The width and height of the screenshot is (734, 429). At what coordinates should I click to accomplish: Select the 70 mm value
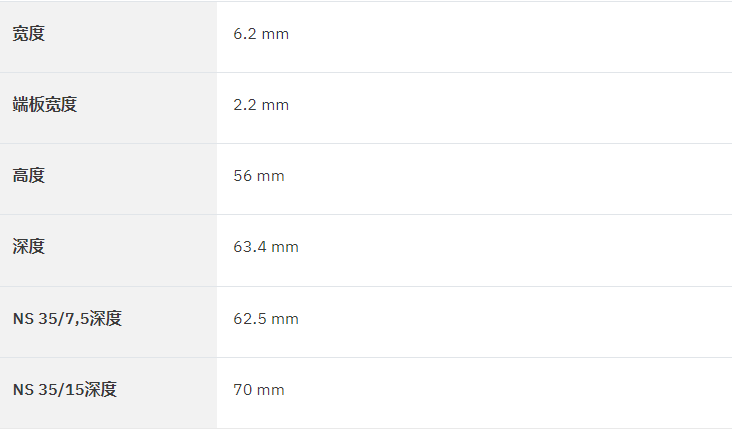(259, 390)
